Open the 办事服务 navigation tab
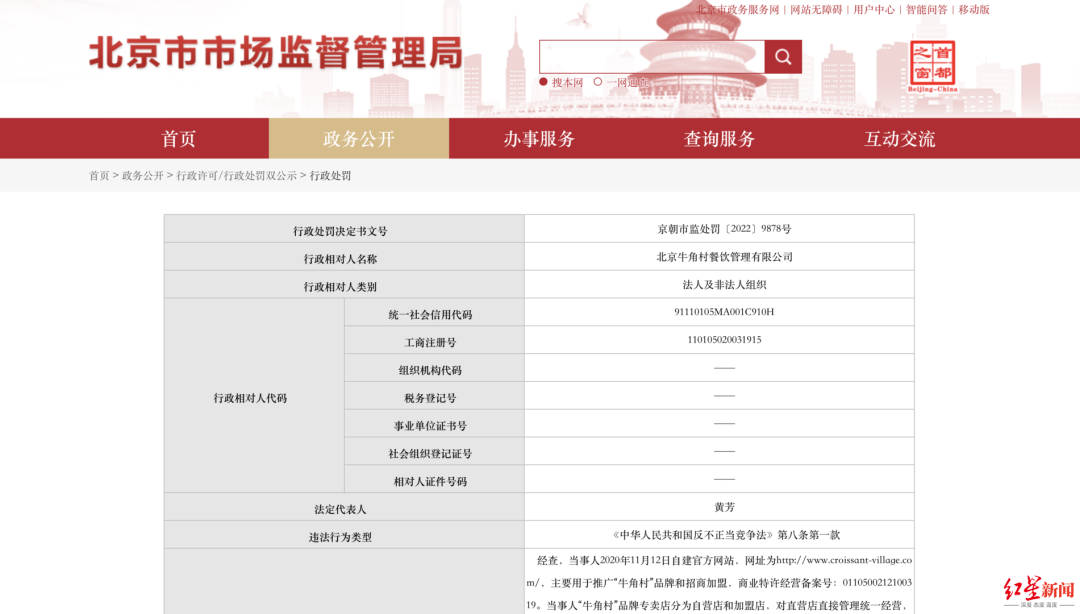Screen dimensions: 1080x614 coord(539,139)
